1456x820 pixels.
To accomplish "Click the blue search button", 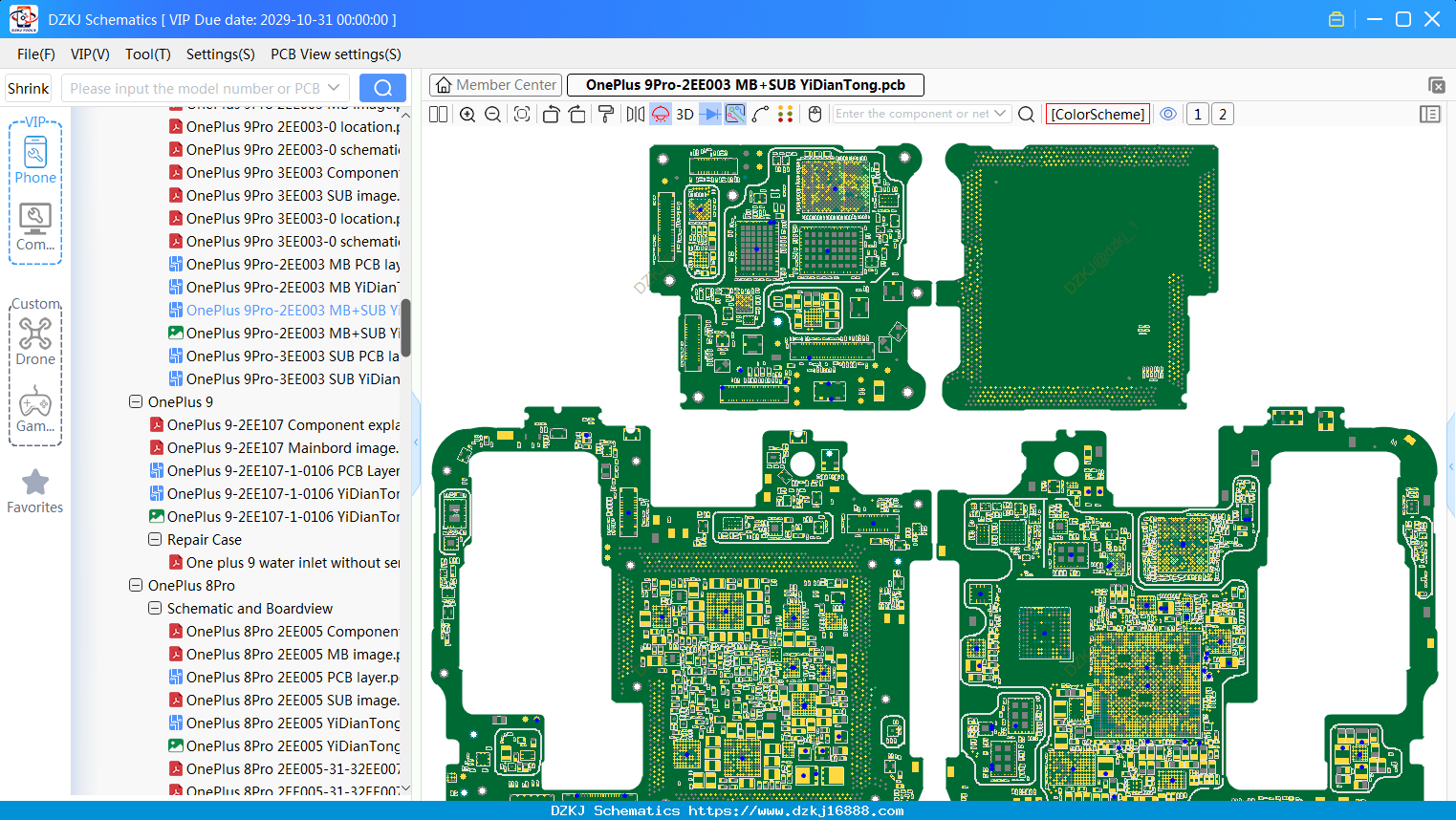I will click(x=382, y=89).
